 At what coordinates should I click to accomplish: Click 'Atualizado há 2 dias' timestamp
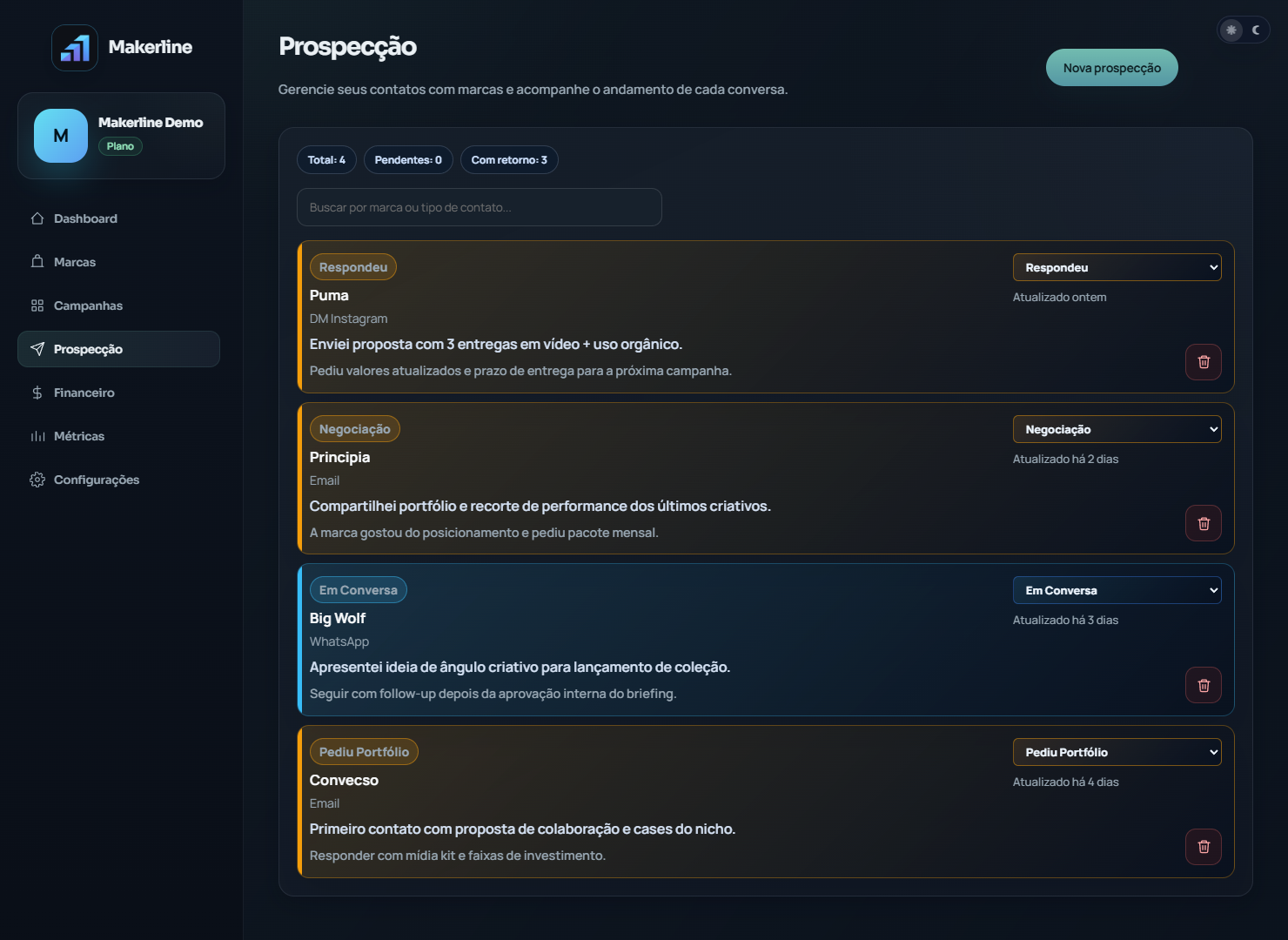(x=1066, y=460)
